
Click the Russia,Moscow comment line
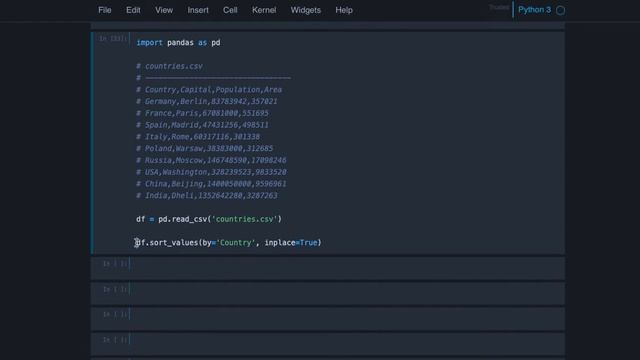(x=211, y=160)
